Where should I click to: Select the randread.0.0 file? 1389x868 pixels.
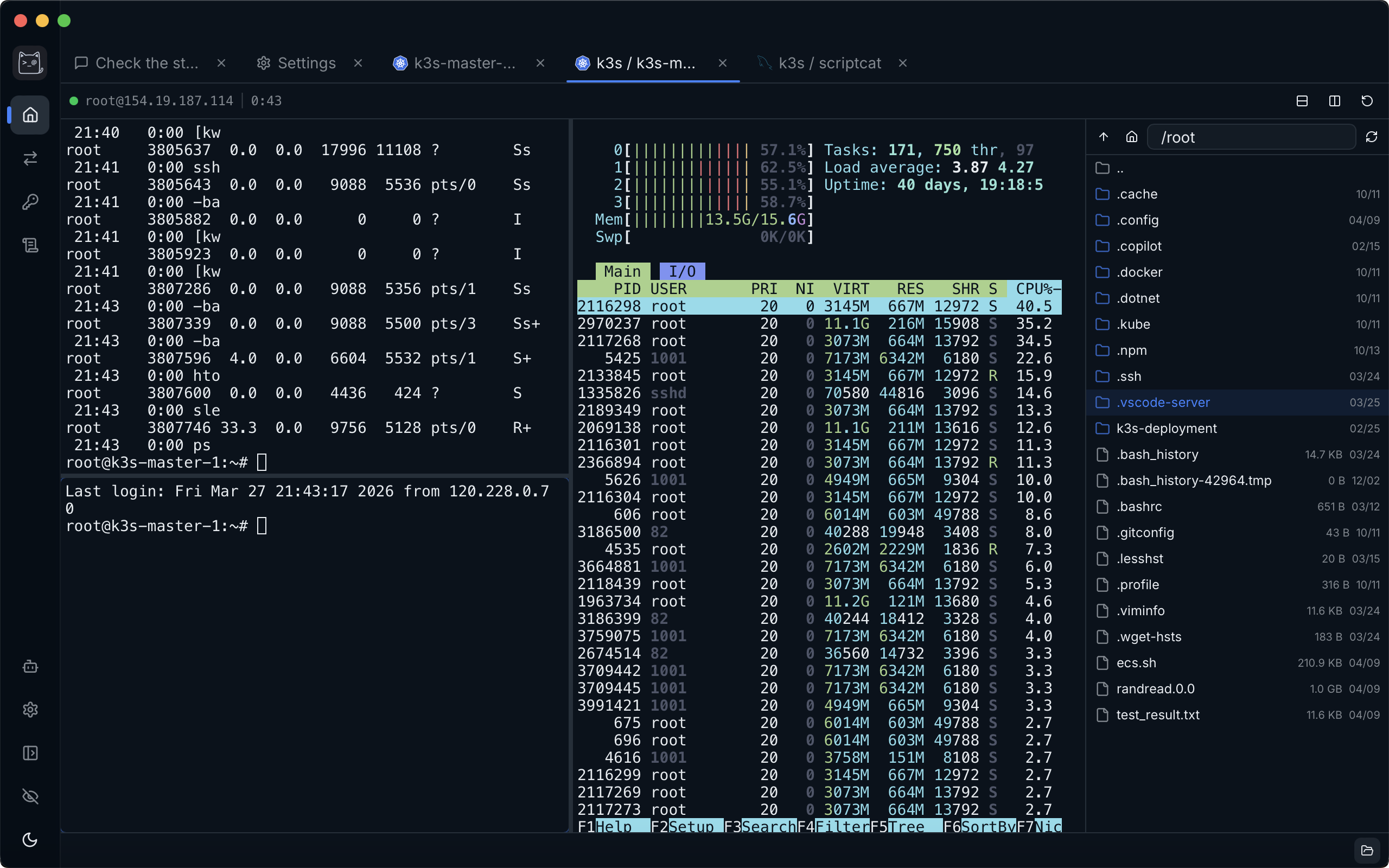tap(1237, 689)
